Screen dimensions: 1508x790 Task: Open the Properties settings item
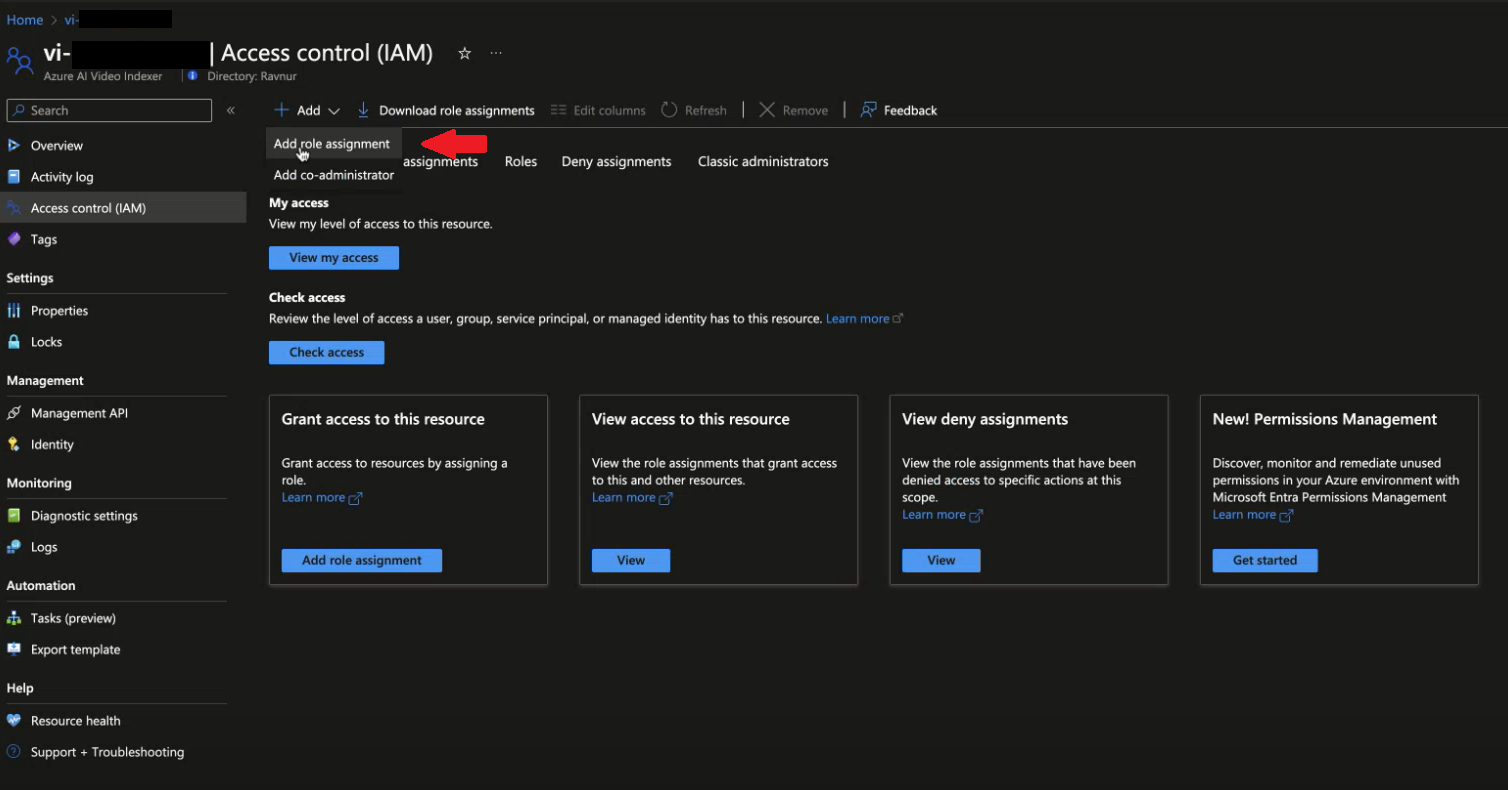tap(59, 311)
